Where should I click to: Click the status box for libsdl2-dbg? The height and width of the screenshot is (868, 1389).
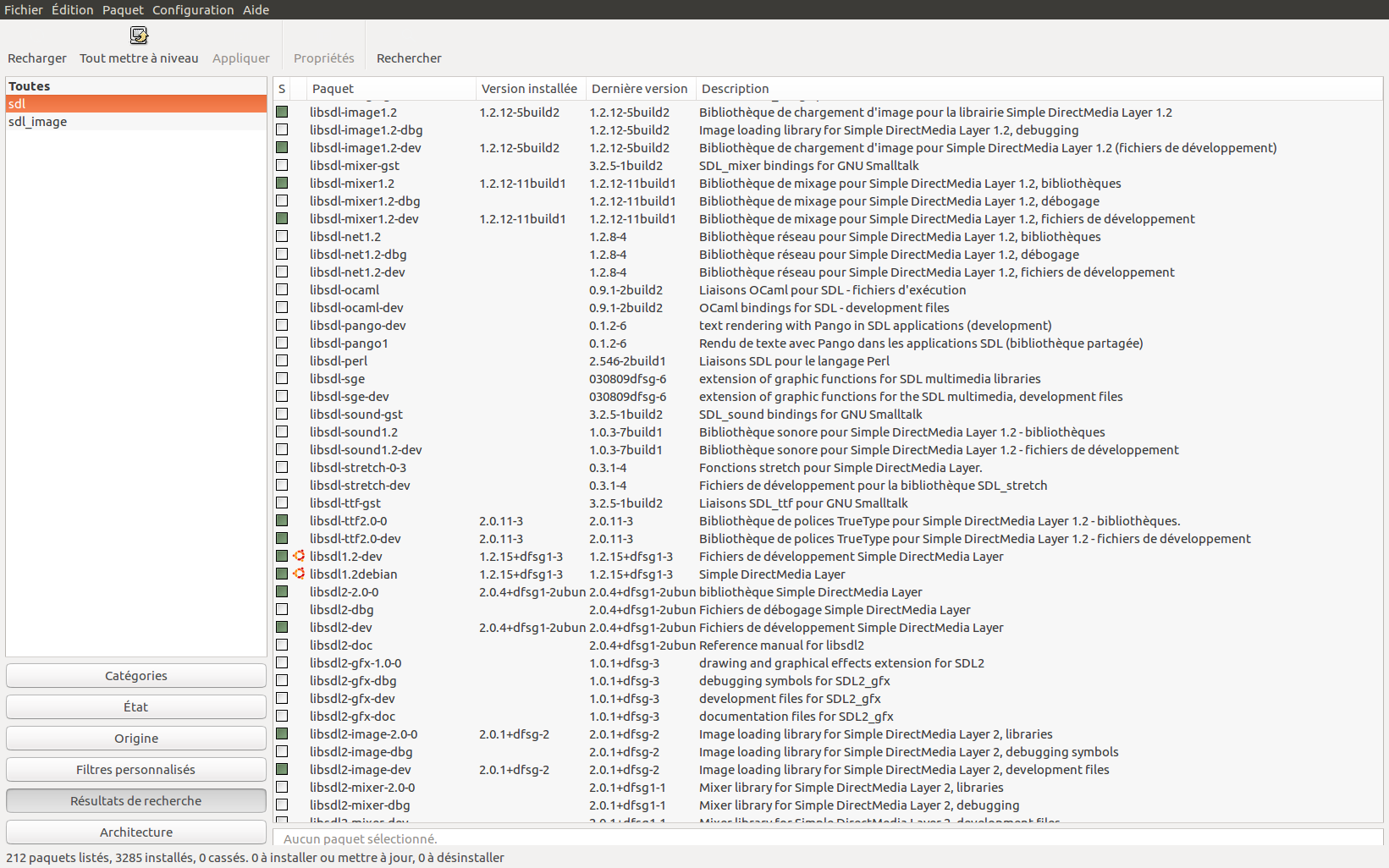282,609
